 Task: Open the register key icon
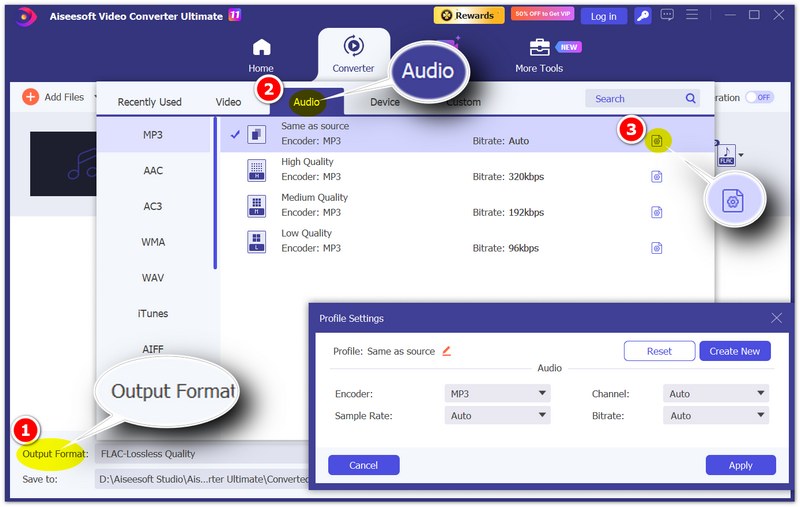tap(643, 16)
